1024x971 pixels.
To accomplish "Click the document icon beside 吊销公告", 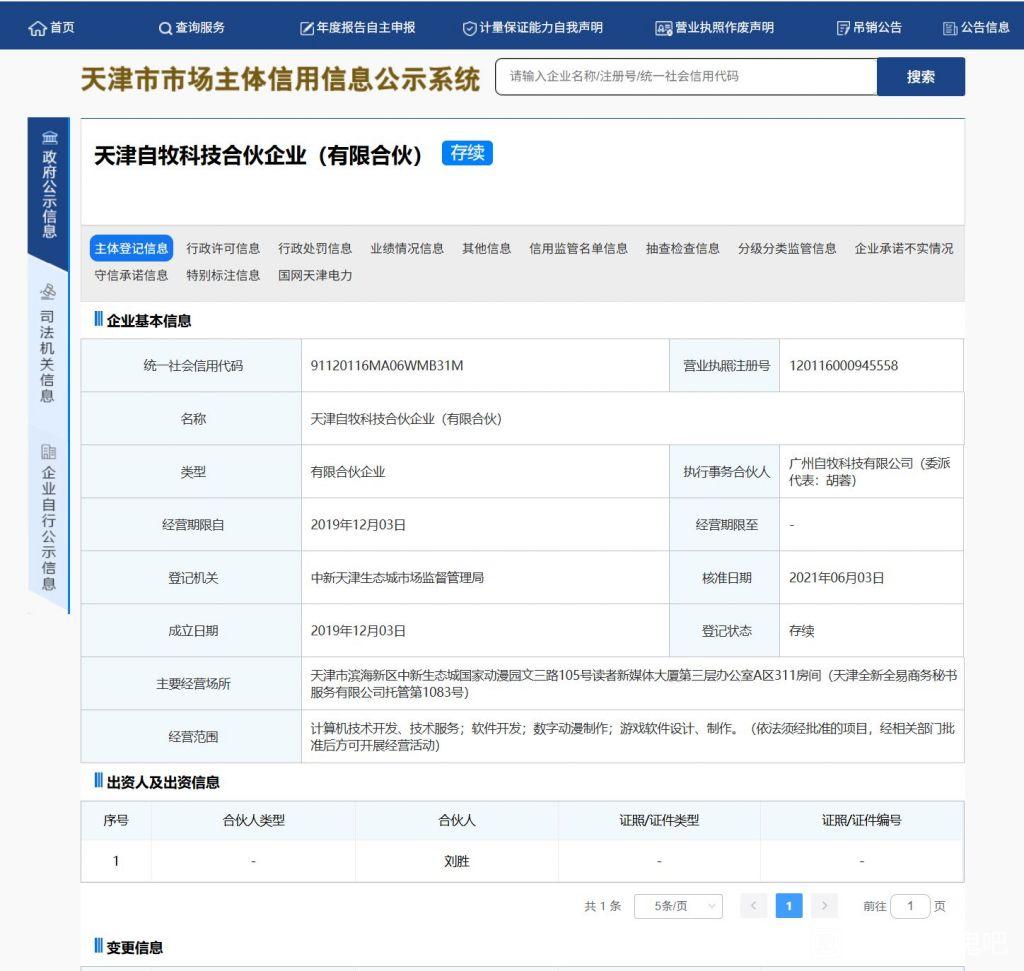I will [843, 28].
